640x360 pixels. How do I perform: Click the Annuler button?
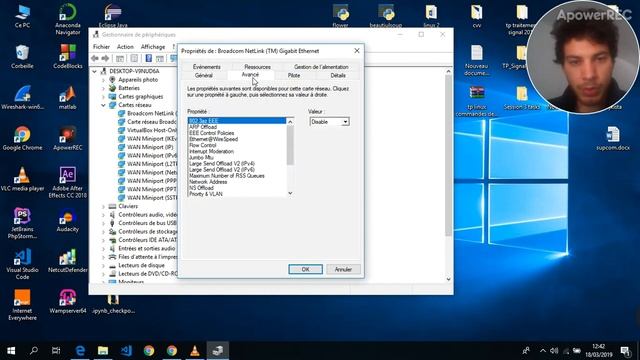(343, 269)
